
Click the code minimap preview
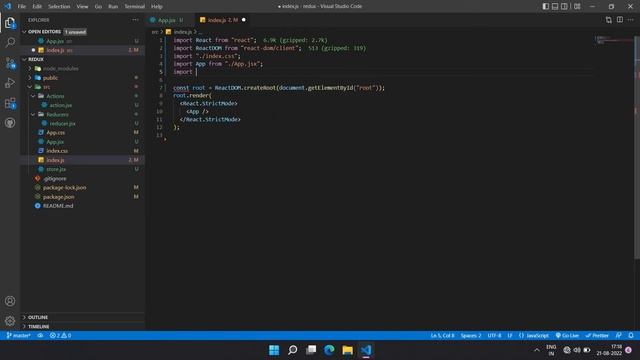click(613, 40)
